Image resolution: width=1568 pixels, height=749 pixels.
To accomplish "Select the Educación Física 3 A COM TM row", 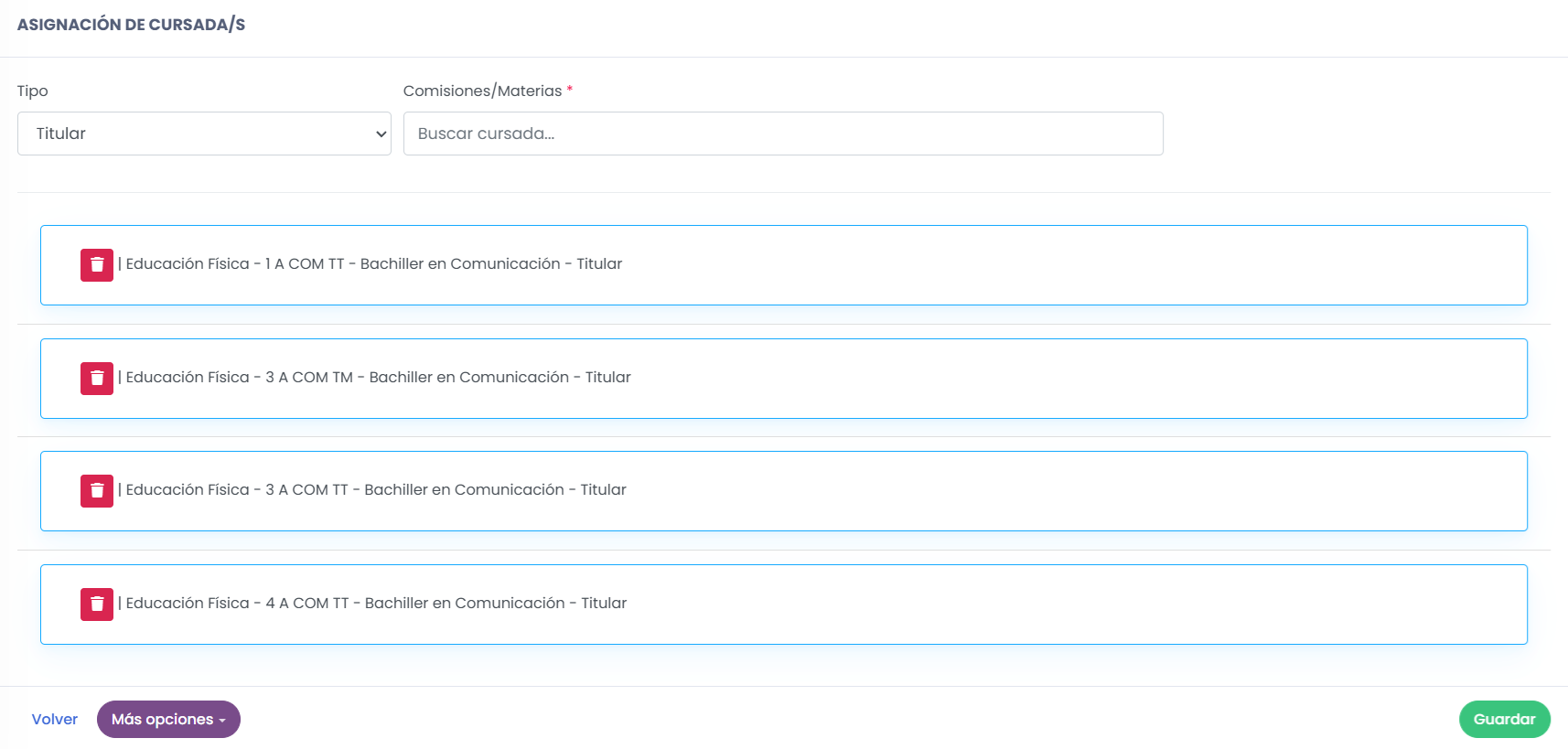I will point(784,379).
